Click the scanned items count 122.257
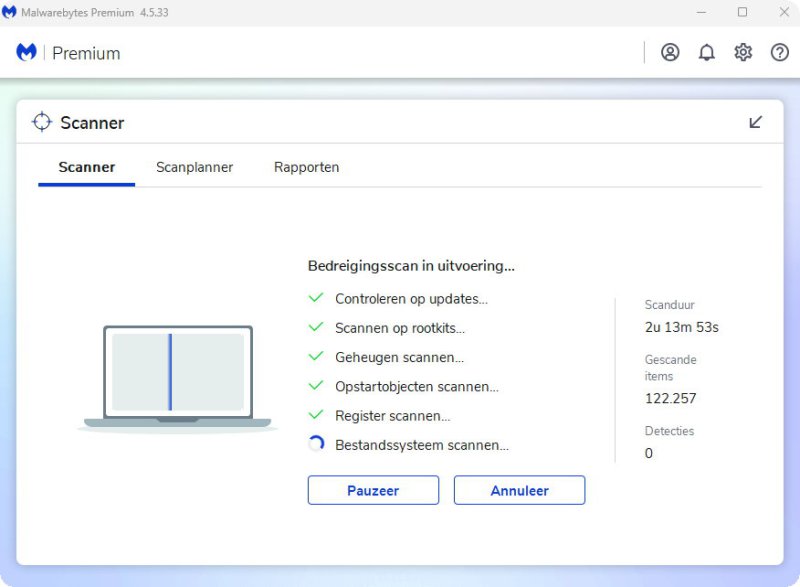Viewport: 800px width, 587px height. (670, 398)
